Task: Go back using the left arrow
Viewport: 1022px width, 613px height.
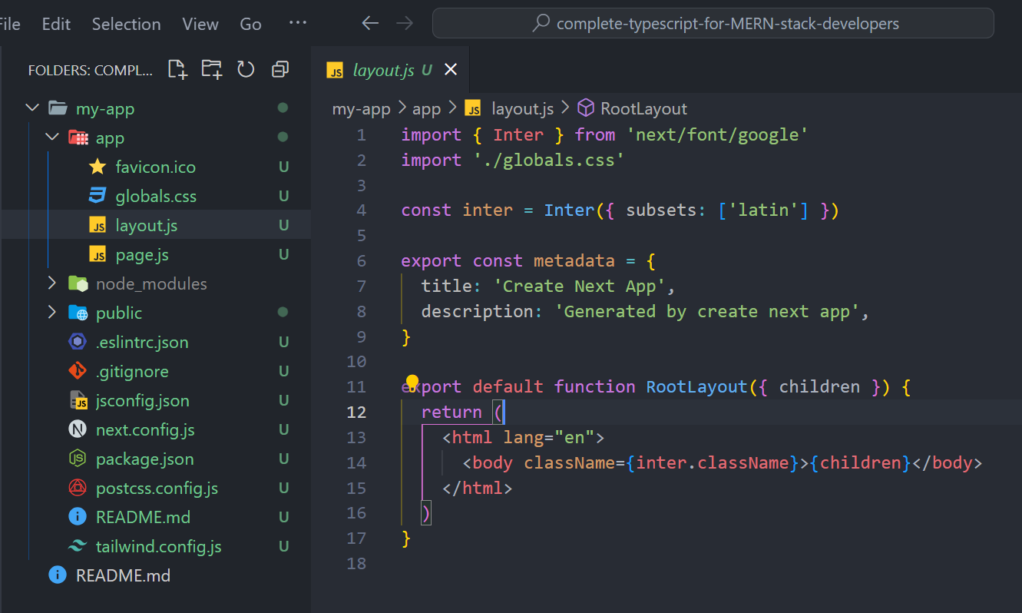Action: click(x=370, y=23)
